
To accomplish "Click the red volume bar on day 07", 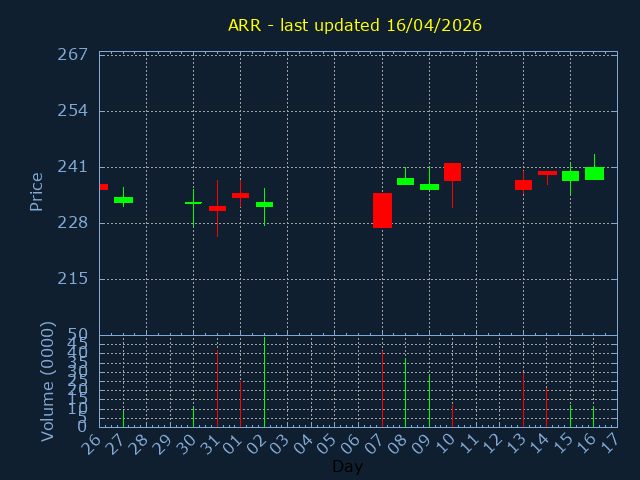I will pos(382,389).
